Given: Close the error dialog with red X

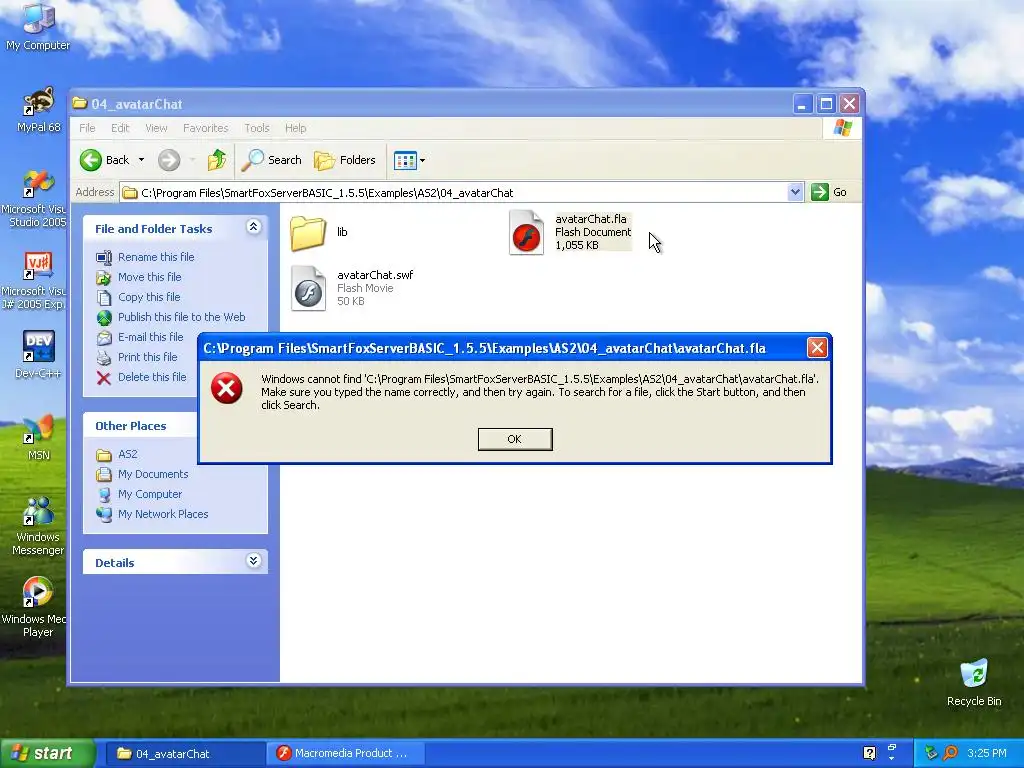Looking at the screenshot, I should pyautogui.click(x=817, y=347).
